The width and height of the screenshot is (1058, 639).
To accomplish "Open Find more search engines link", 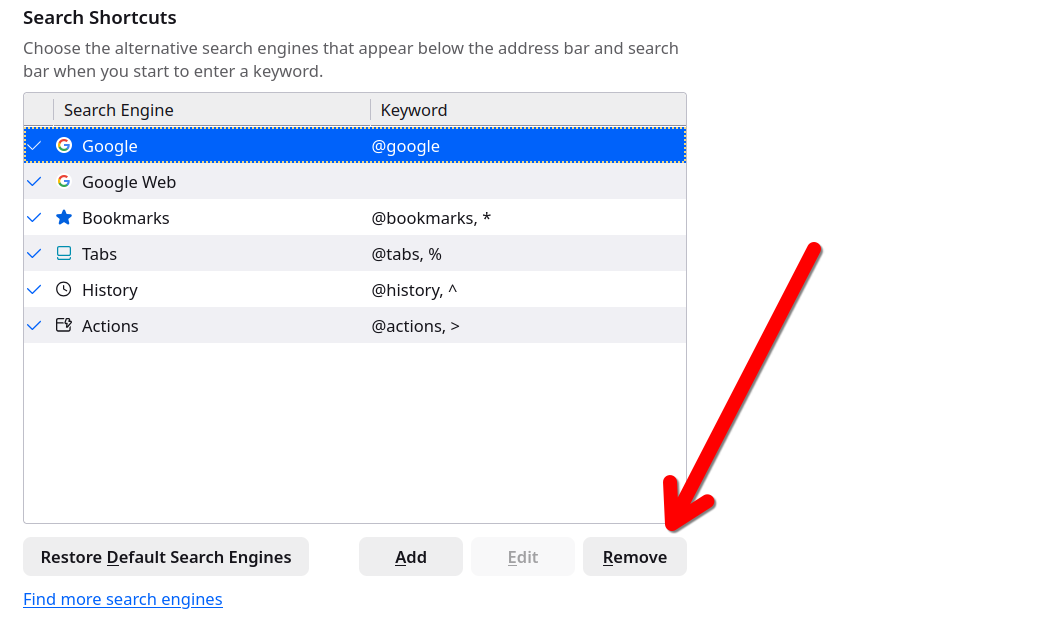I will click(x=123, y=599).
